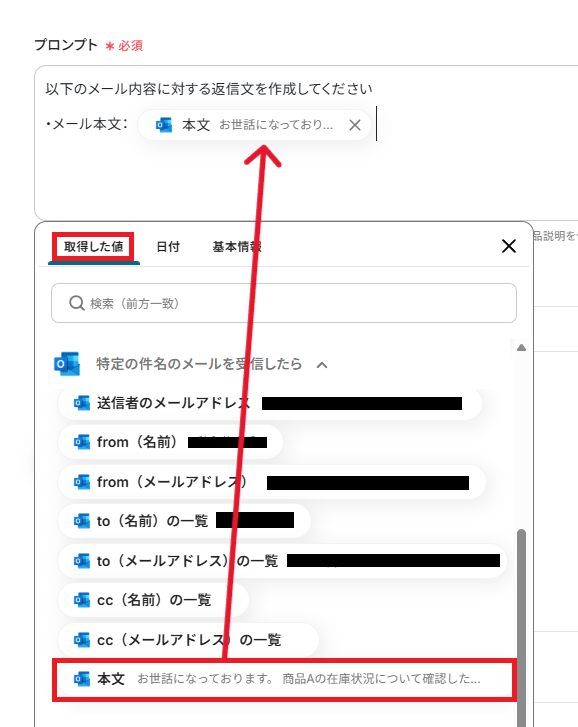Click the 検索（前方一致） search field
Image resolution: width=578 pixels, height=727 pixels.
(x=284, y=303)
